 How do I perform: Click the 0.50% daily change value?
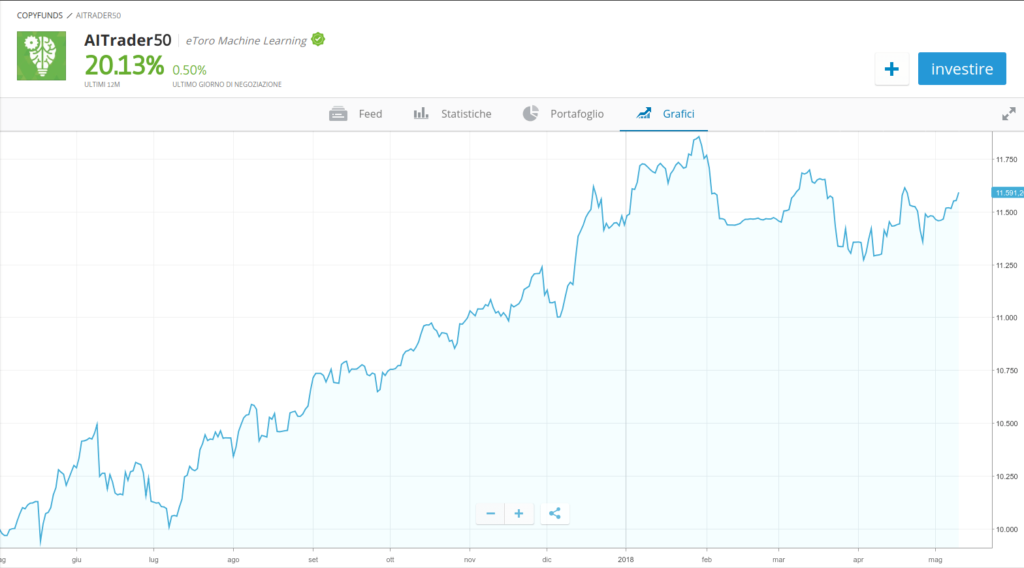(x=189, y=70)
